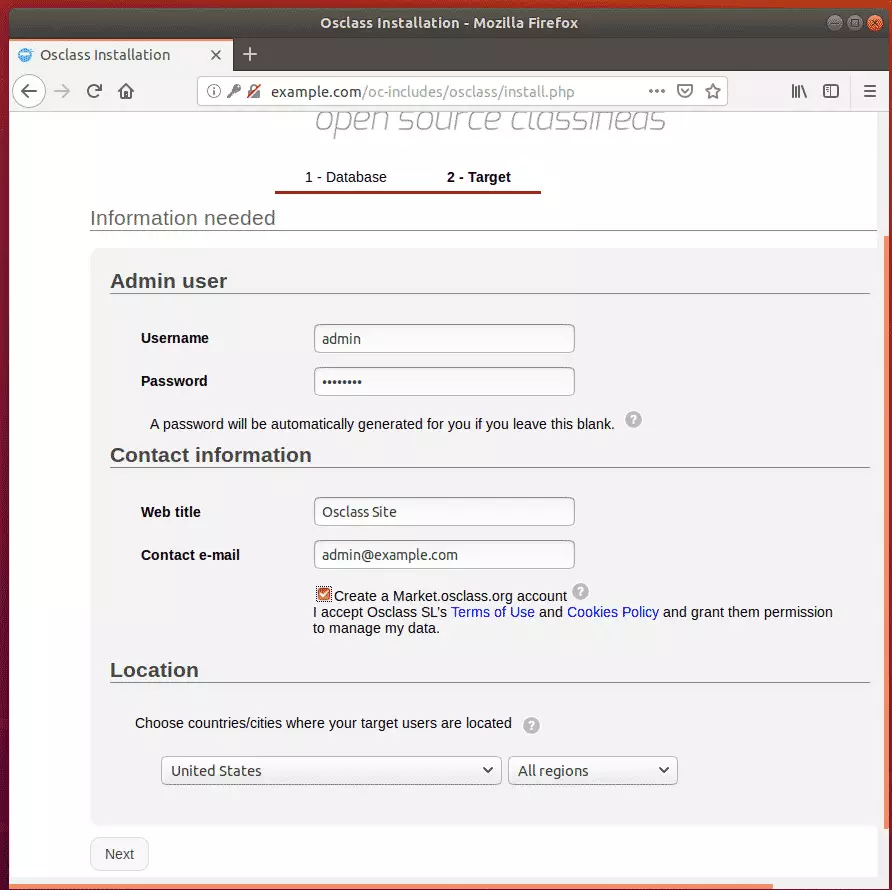Focus the Username input field
The image size is (892, 890).
pos(444,339)
